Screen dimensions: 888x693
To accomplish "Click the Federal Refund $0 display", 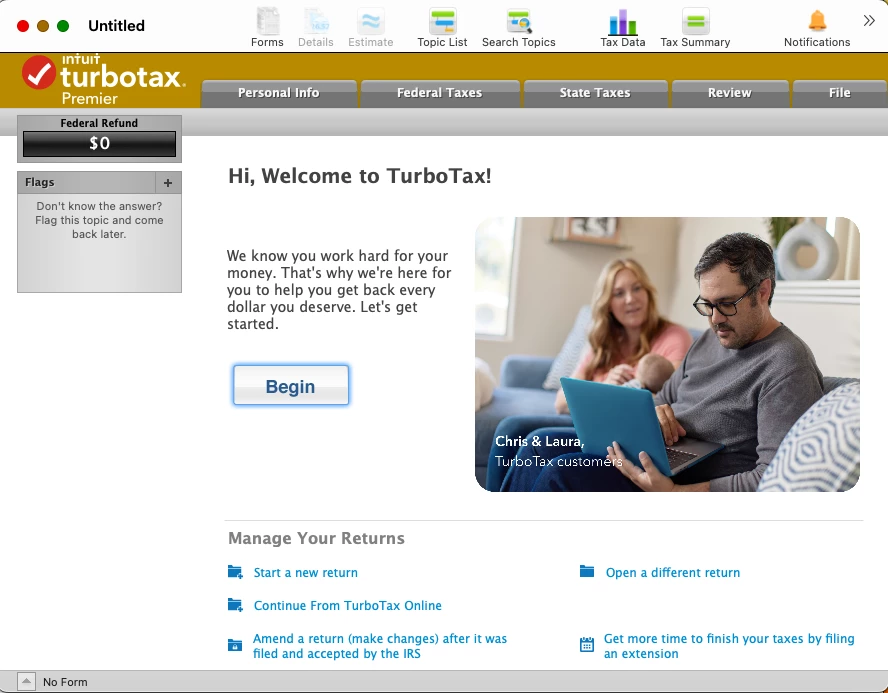I will pos(99,144).
